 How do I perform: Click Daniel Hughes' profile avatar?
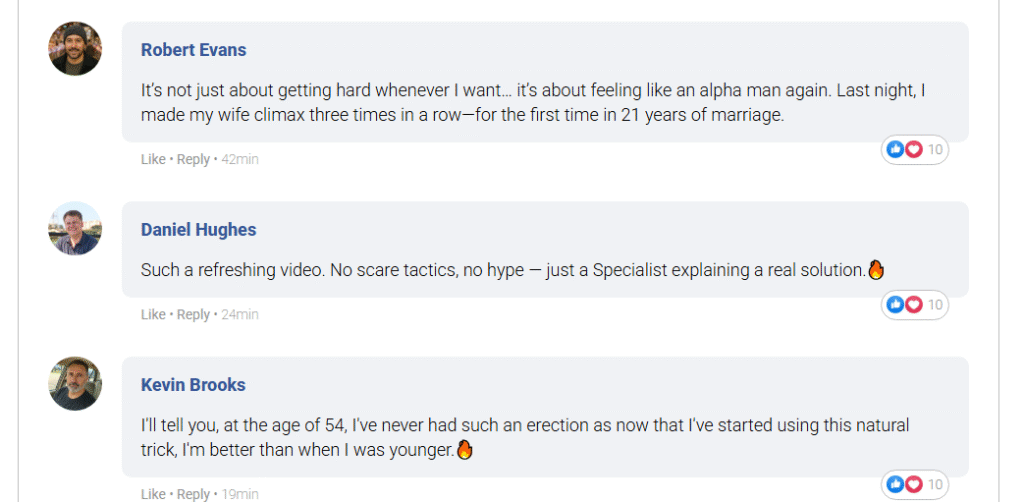75,229
